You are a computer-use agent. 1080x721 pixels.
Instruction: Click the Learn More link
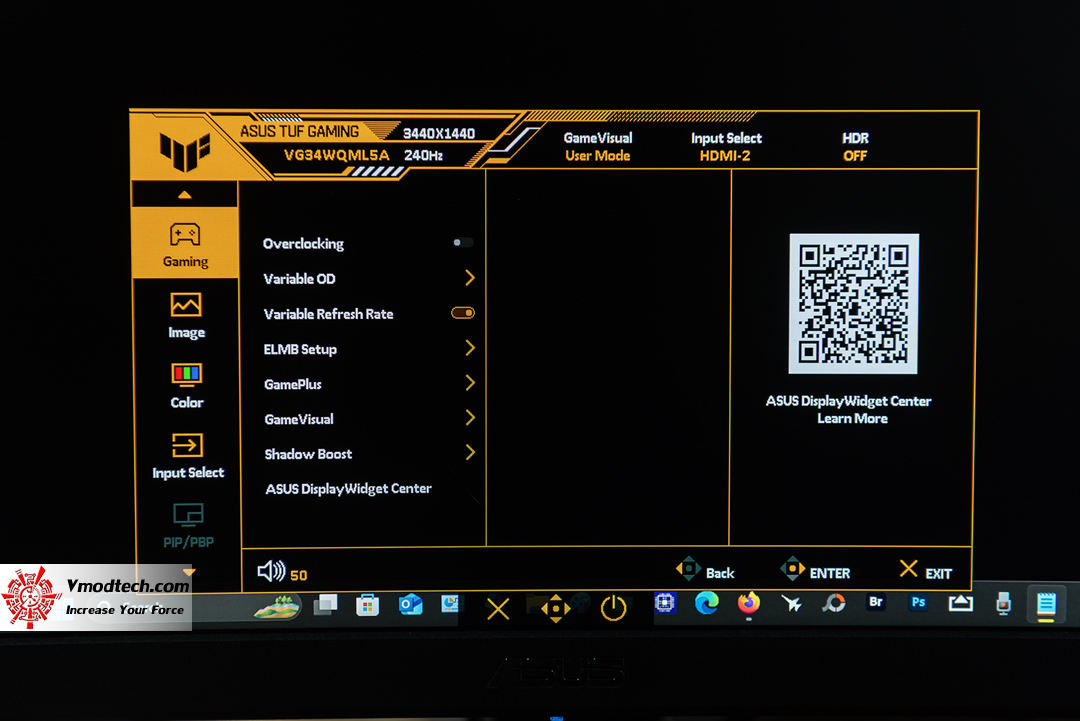pyautogui.click(x=852, y=419)
